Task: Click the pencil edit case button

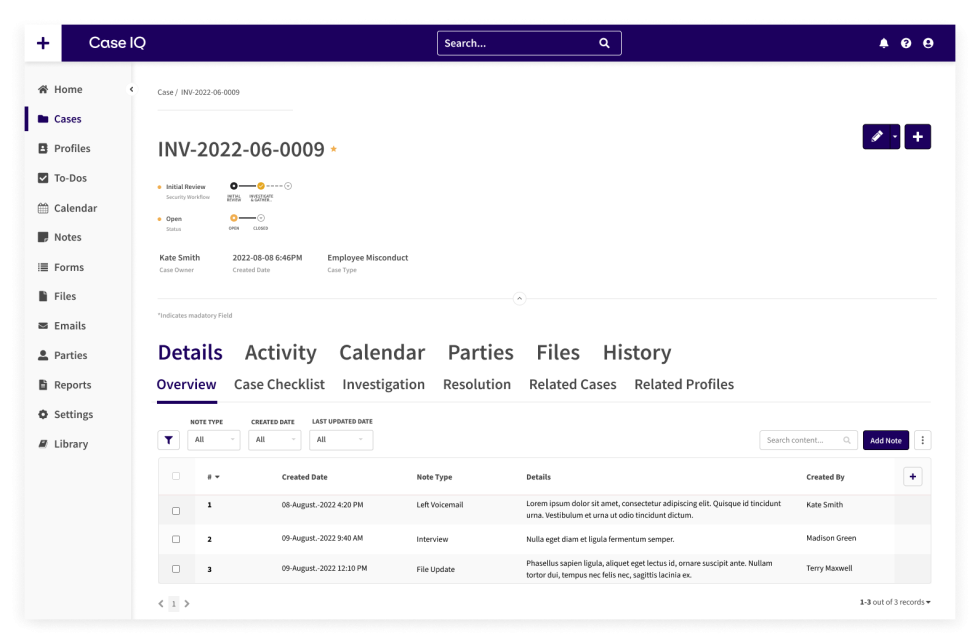Action: click(876, 137)
